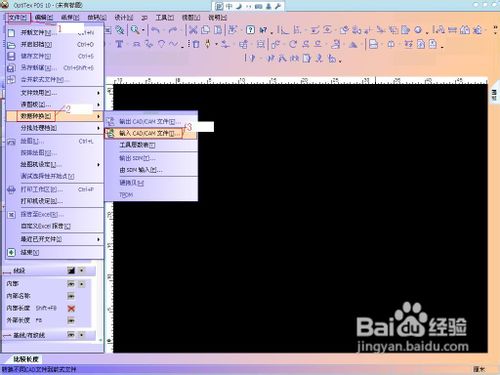
Task: Choose report to Excel entry
Action: (55, 214)
